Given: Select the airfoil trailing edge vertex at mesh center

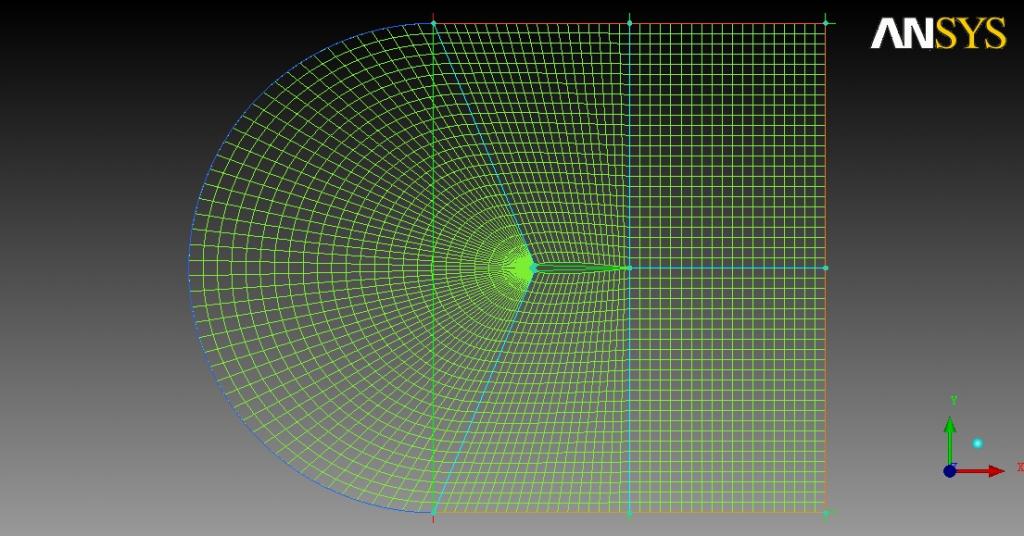Looking at the screenshot, I should [x=629, y=268].
